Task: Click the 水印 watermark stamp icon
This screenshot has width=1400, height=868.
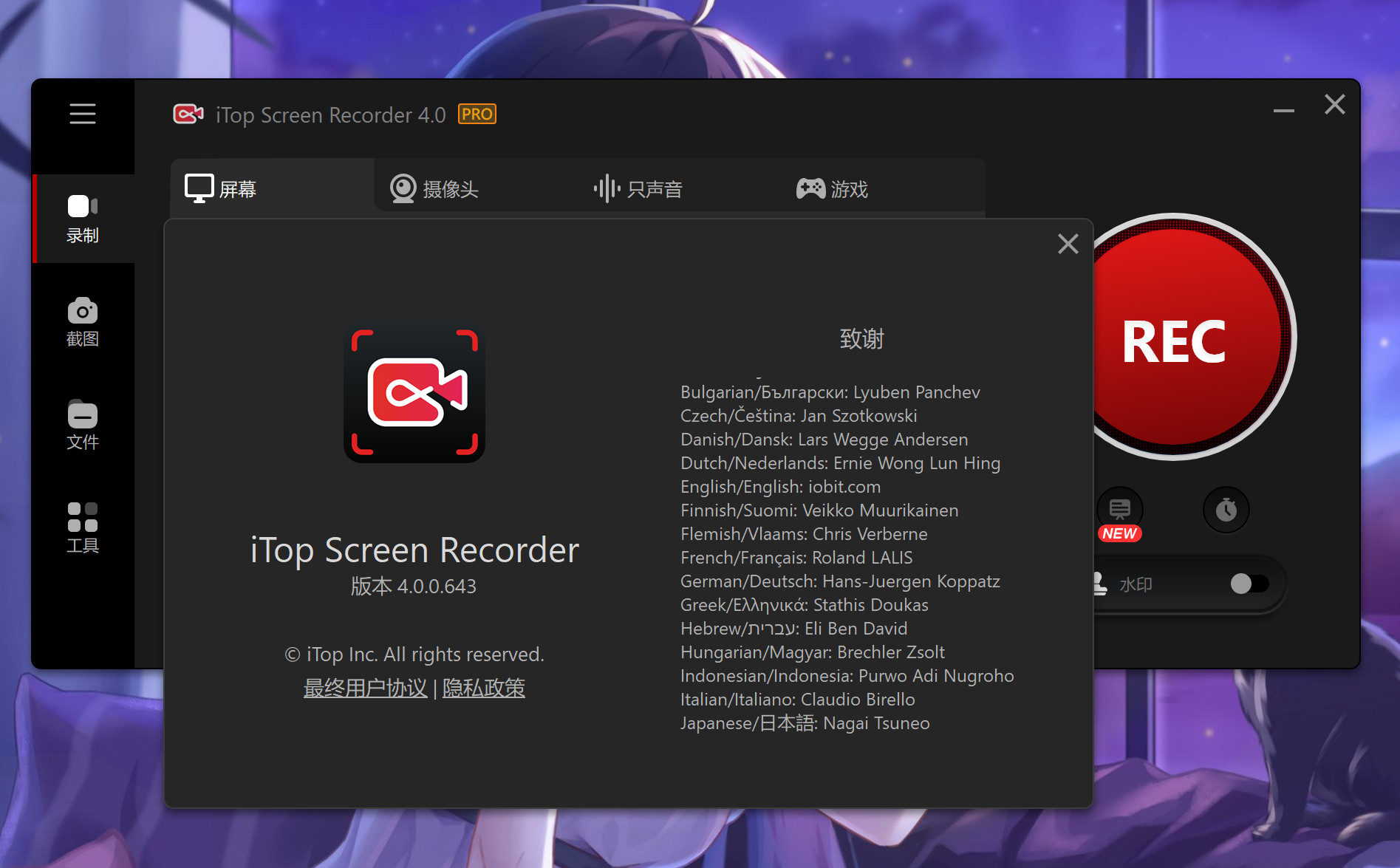Action: [1099, 584]
